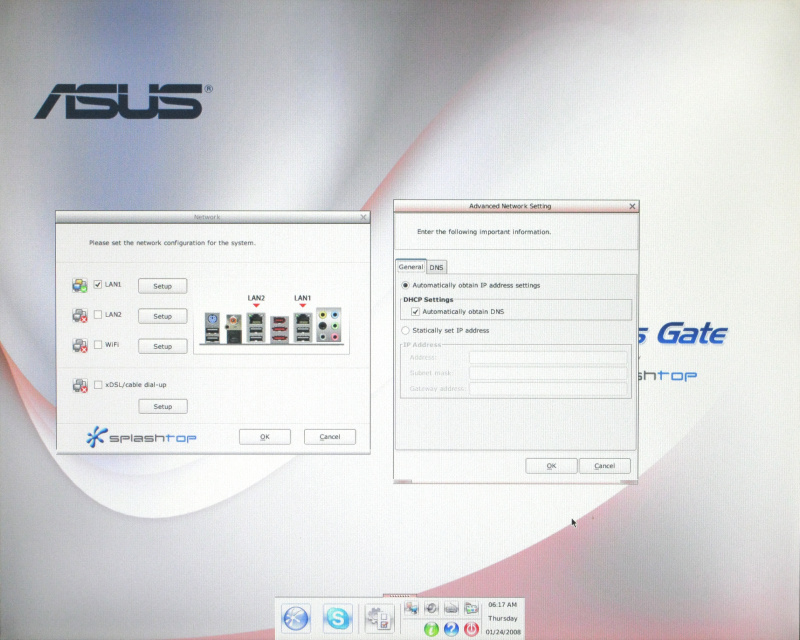Uncheck the LAN1 checkbox
Viewport: 800px width, 640px height.
(x=98, y=284)
